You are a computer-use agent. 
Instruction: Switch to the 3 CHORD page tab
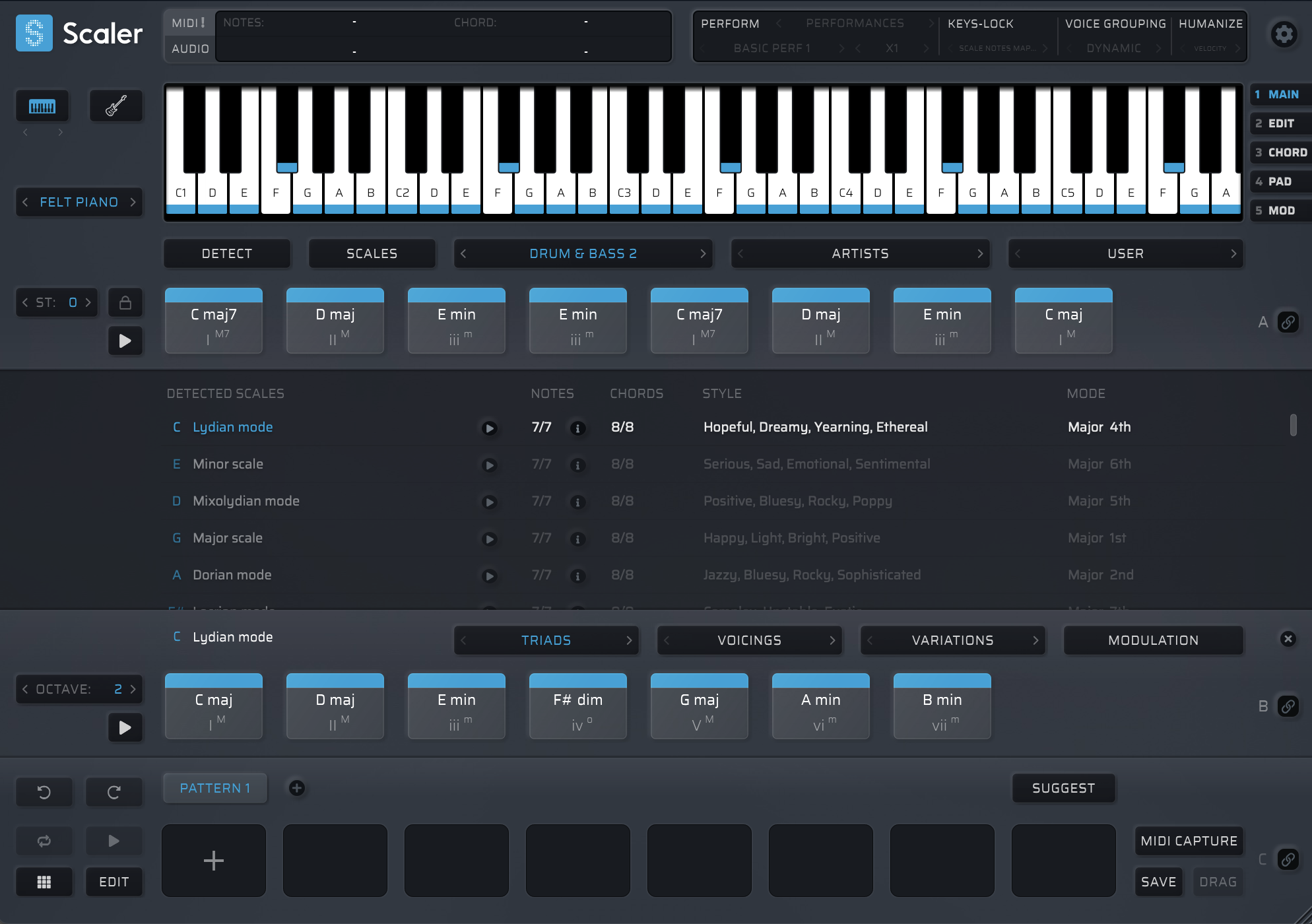(1280, 152)
